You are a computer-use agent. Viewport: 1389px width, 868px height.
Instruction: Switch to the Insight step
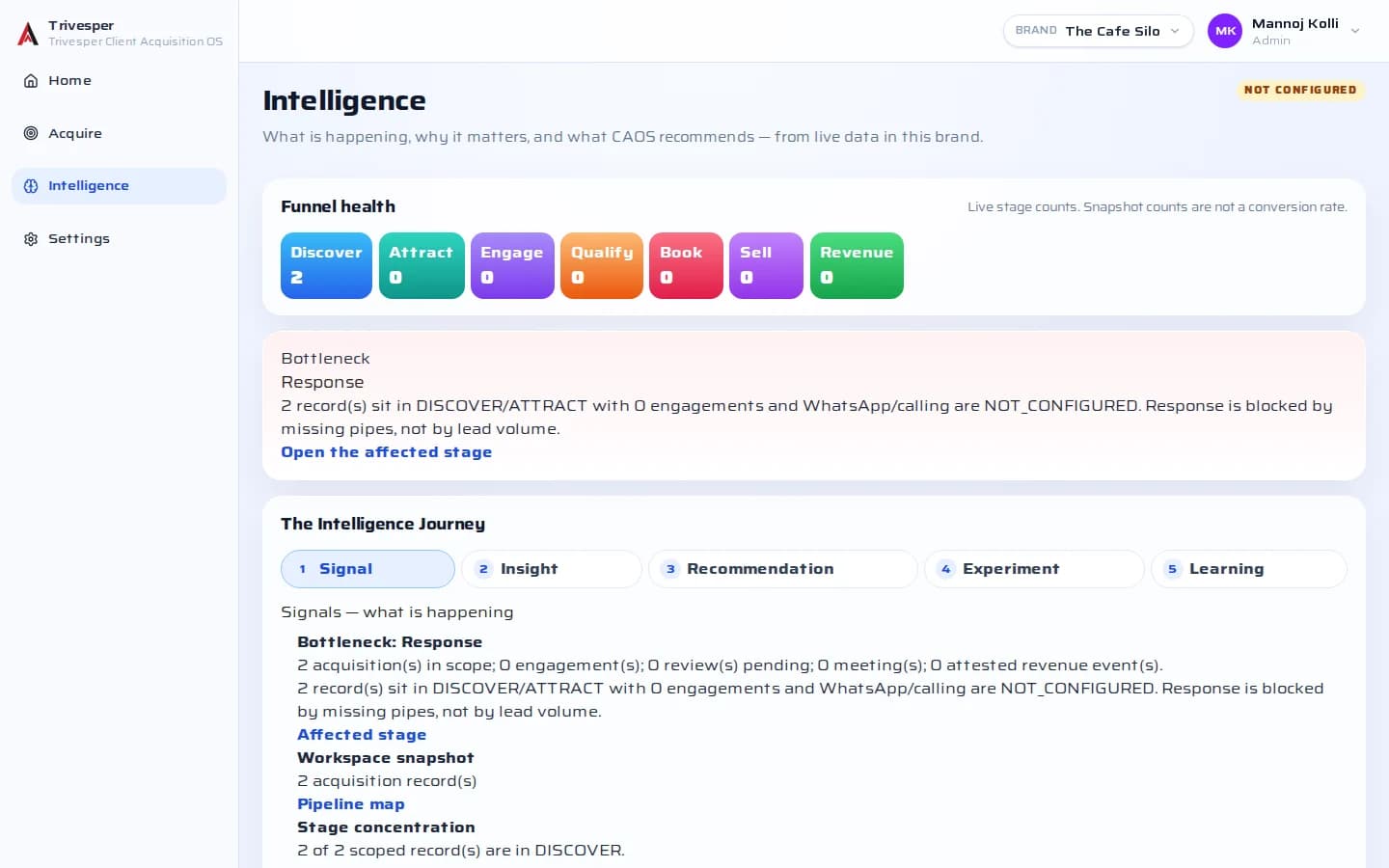click(x=552, y=569)
